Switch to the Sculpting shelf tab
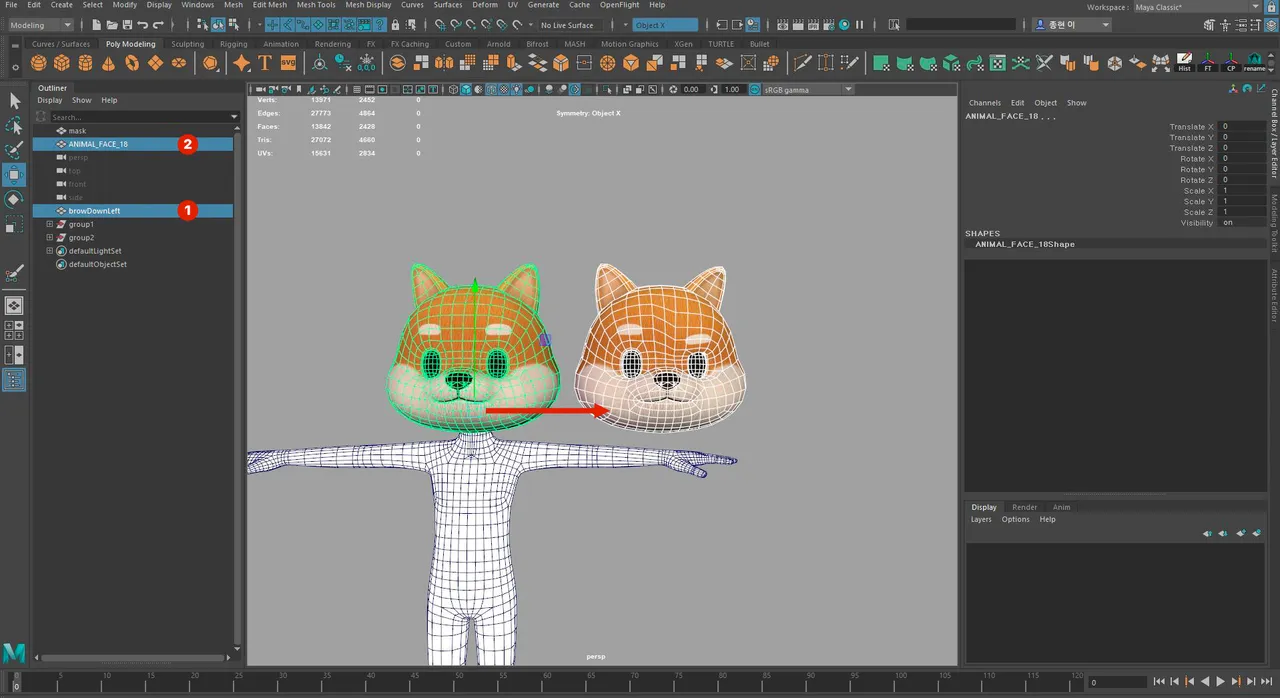Image resolution: width=1280 pixels, height=698 pixels. [x=187, y=43]
